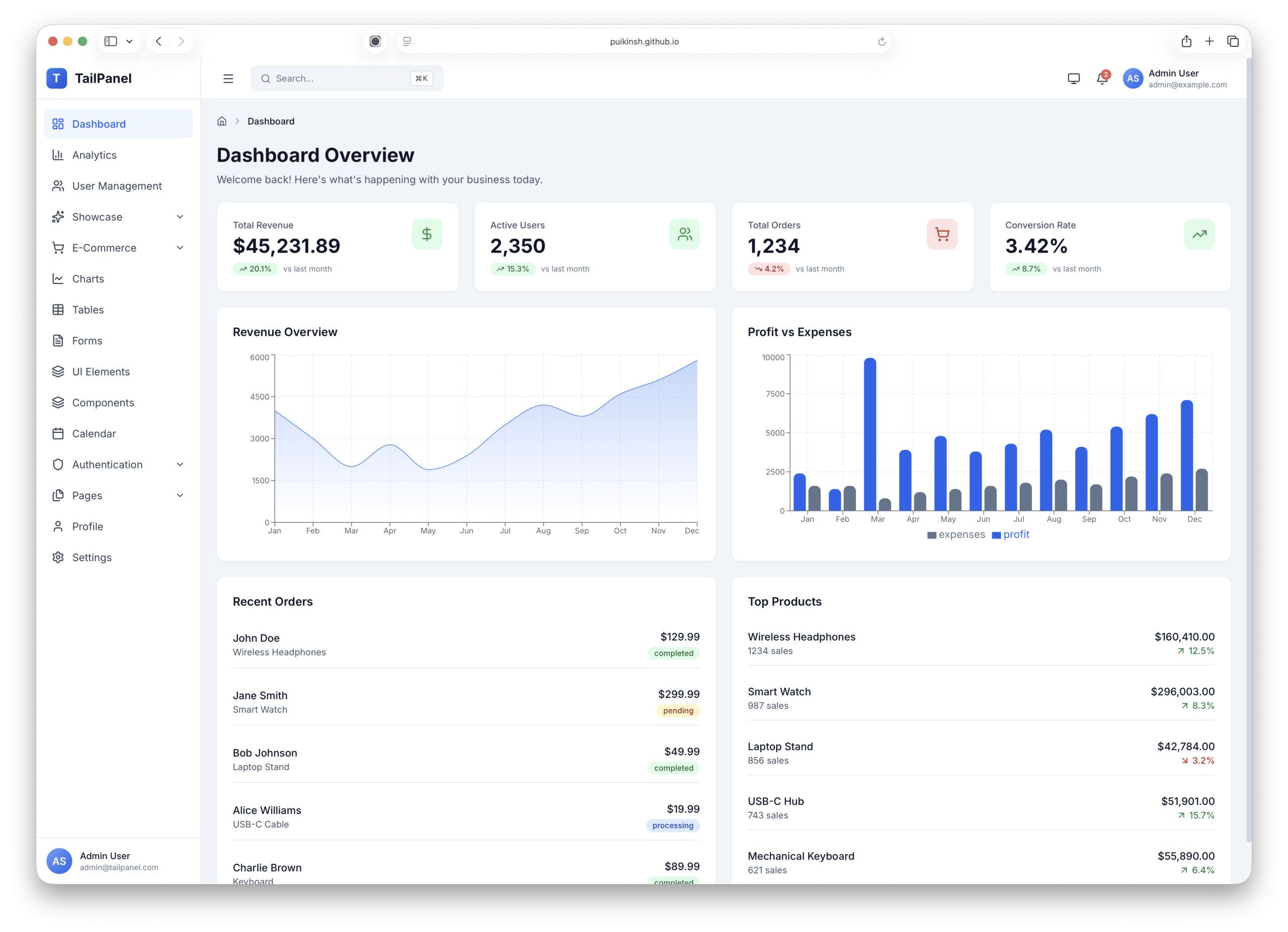Screen dimensions: 1288x932
Task: Click the home icon in breadcrumb
Action: (x=222, y=121)
